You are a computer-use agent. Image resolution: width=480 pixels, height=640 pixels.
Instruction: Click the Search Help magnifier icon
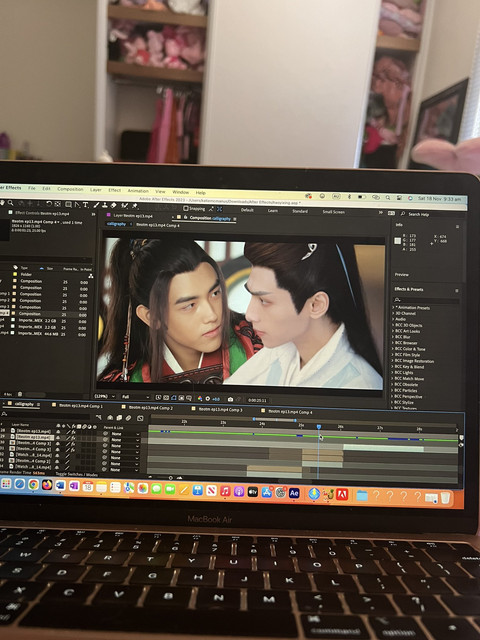[x=402, y=213]
